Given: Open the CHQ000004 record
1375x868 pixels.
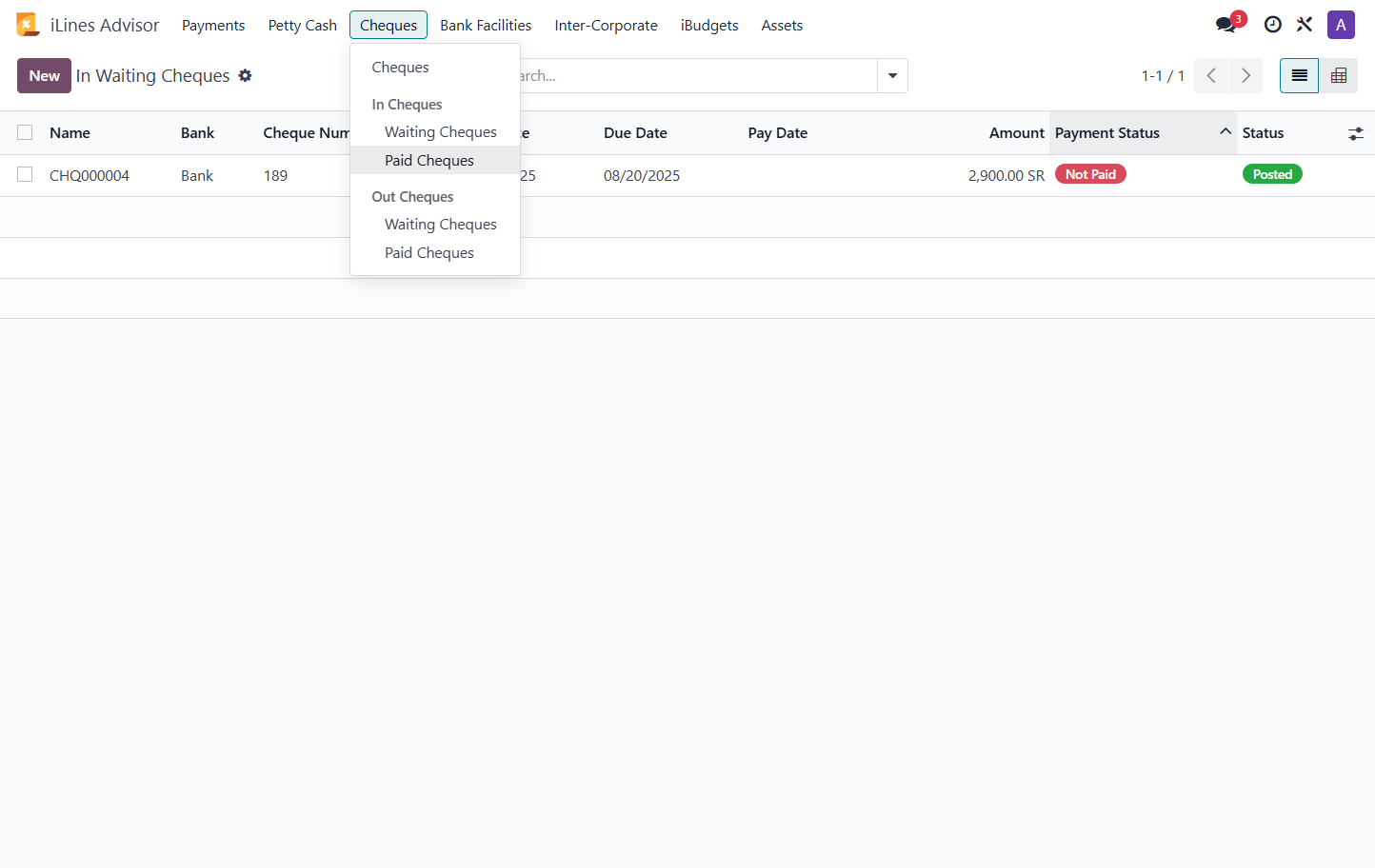Looking at the screenshot, I should 90,176.
